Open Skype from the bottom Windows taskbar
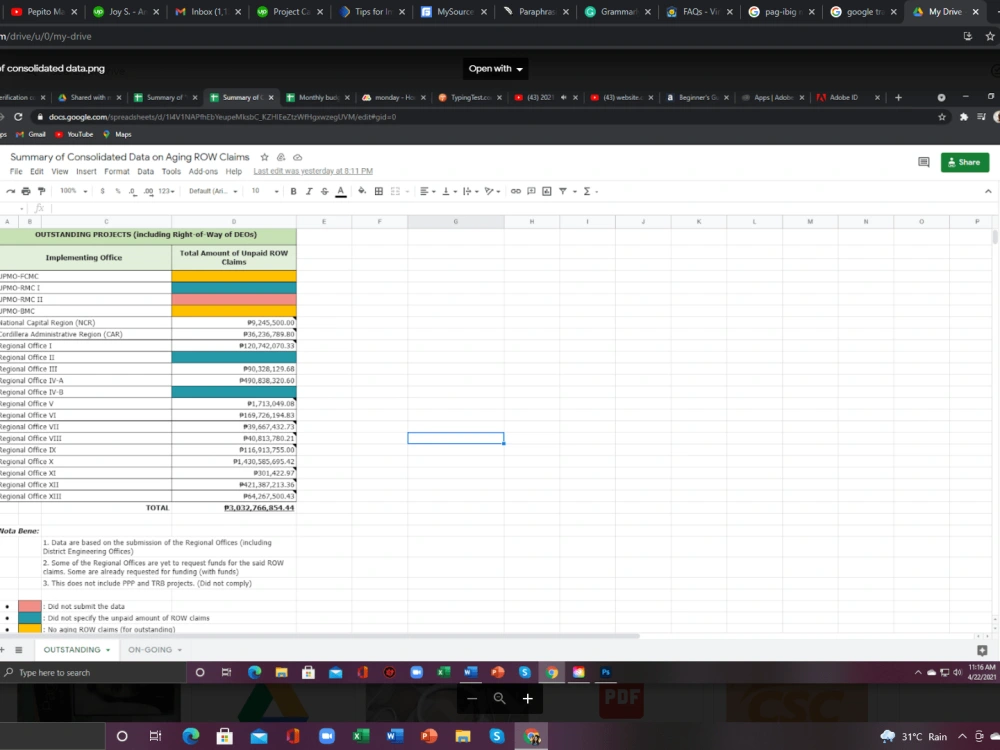This screenshot has height=750, width=1000. pyautogui.click(x=497, y=737)
